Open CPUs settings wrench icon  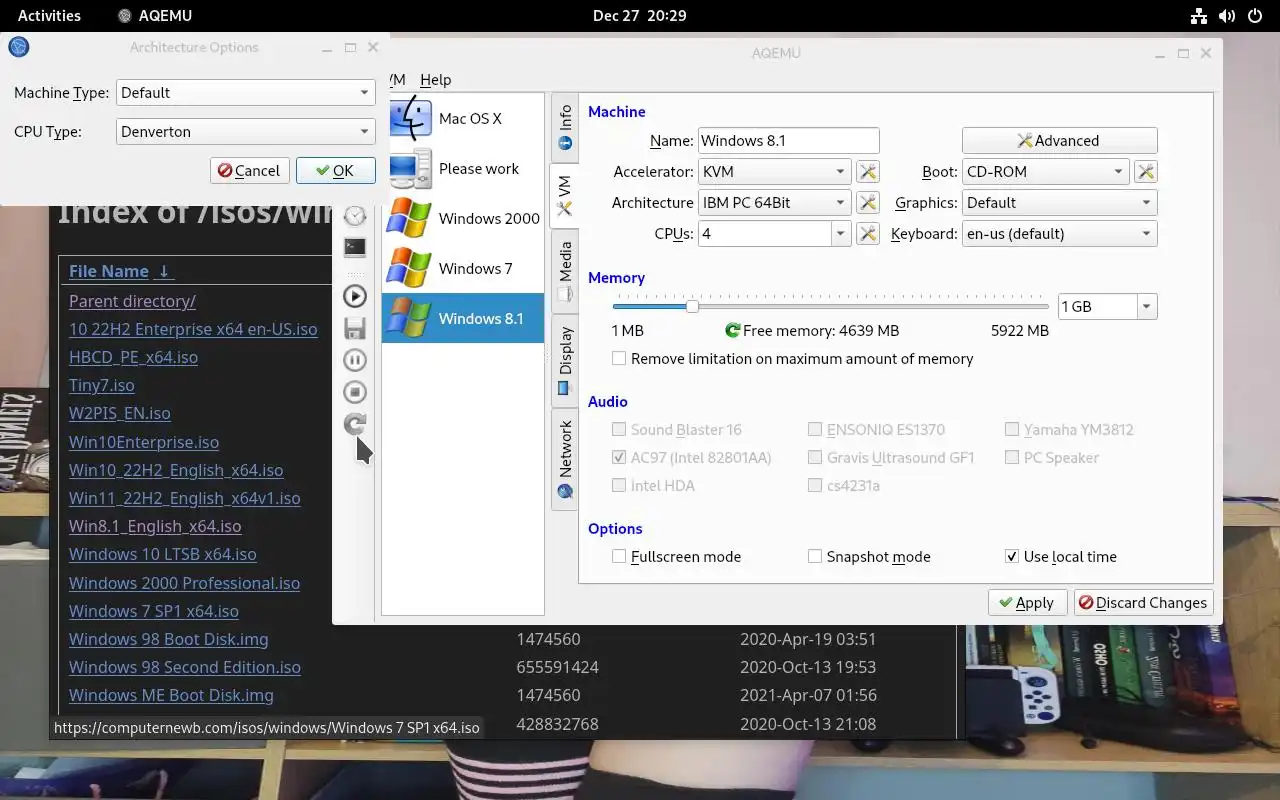(868, 234)
